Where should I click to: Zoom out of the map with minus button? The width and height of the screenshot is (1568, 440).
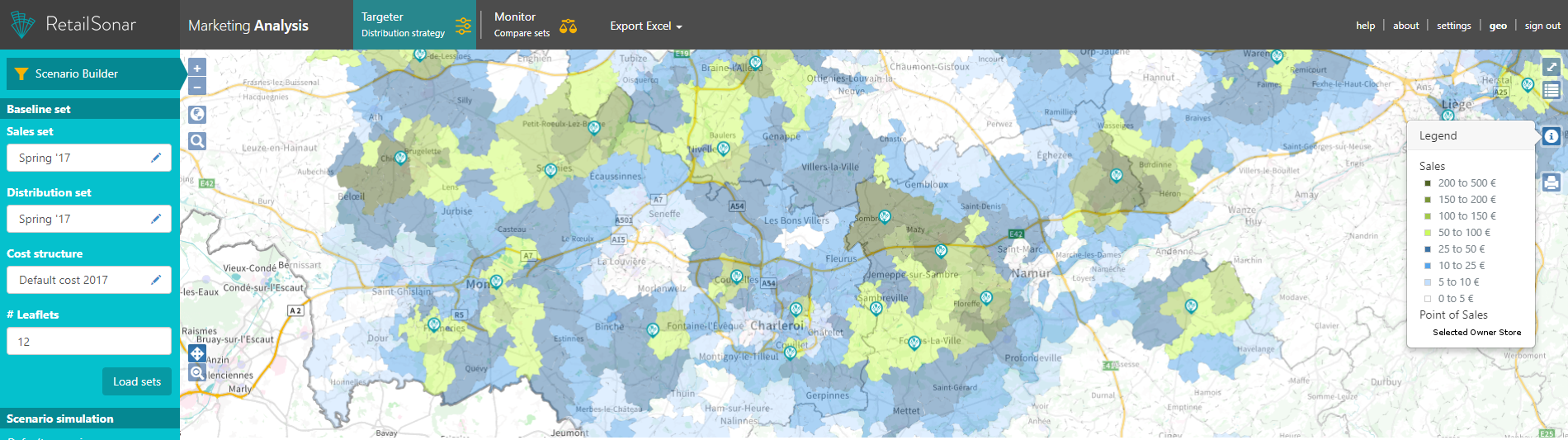(x=197, y=87)
